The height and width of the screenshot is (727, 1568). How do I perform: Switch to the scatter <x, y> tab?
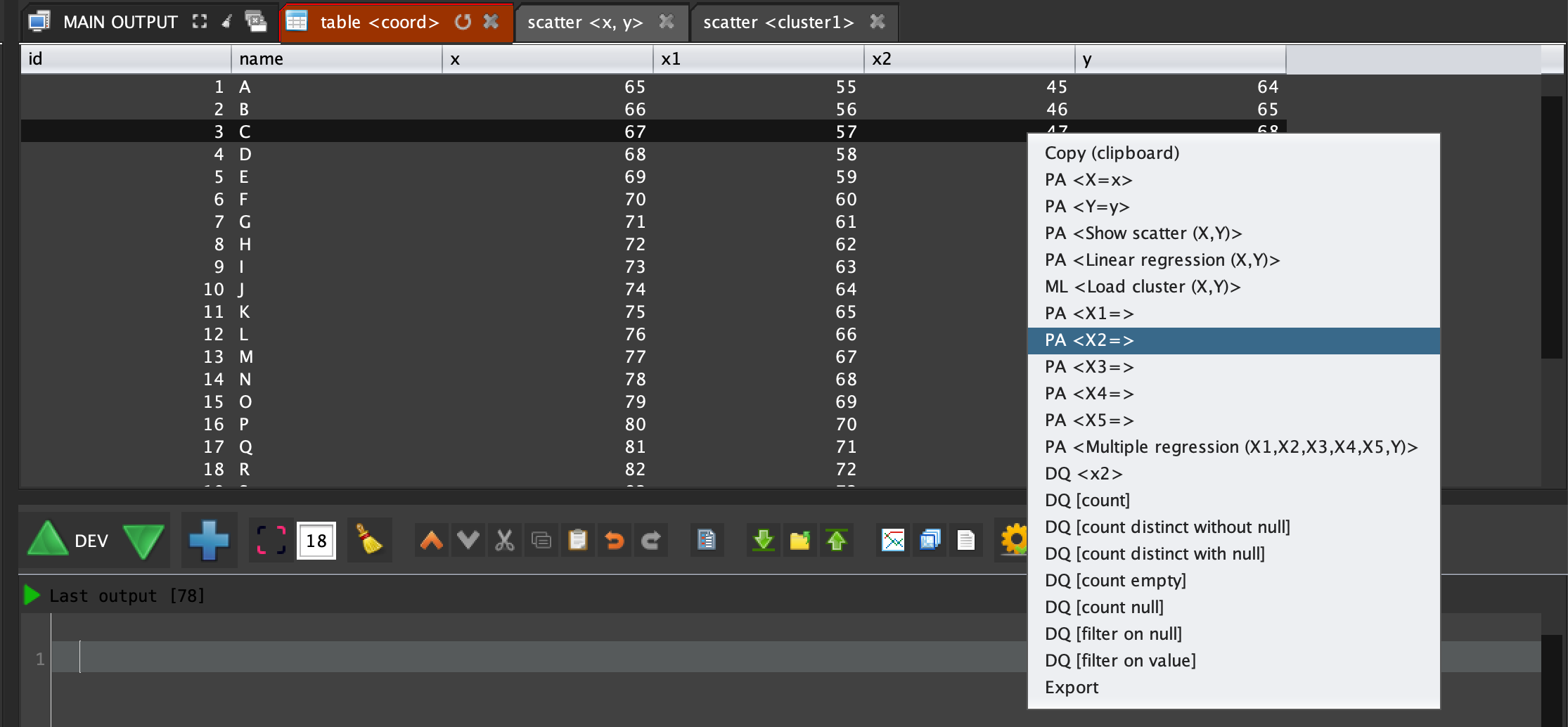585,22
